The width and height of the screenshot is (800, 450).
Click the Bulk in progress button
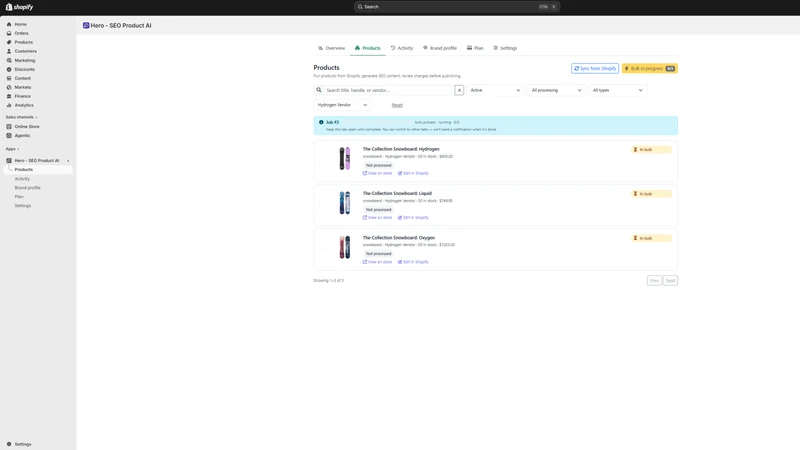pyautogui.click(x=649, y=68)
